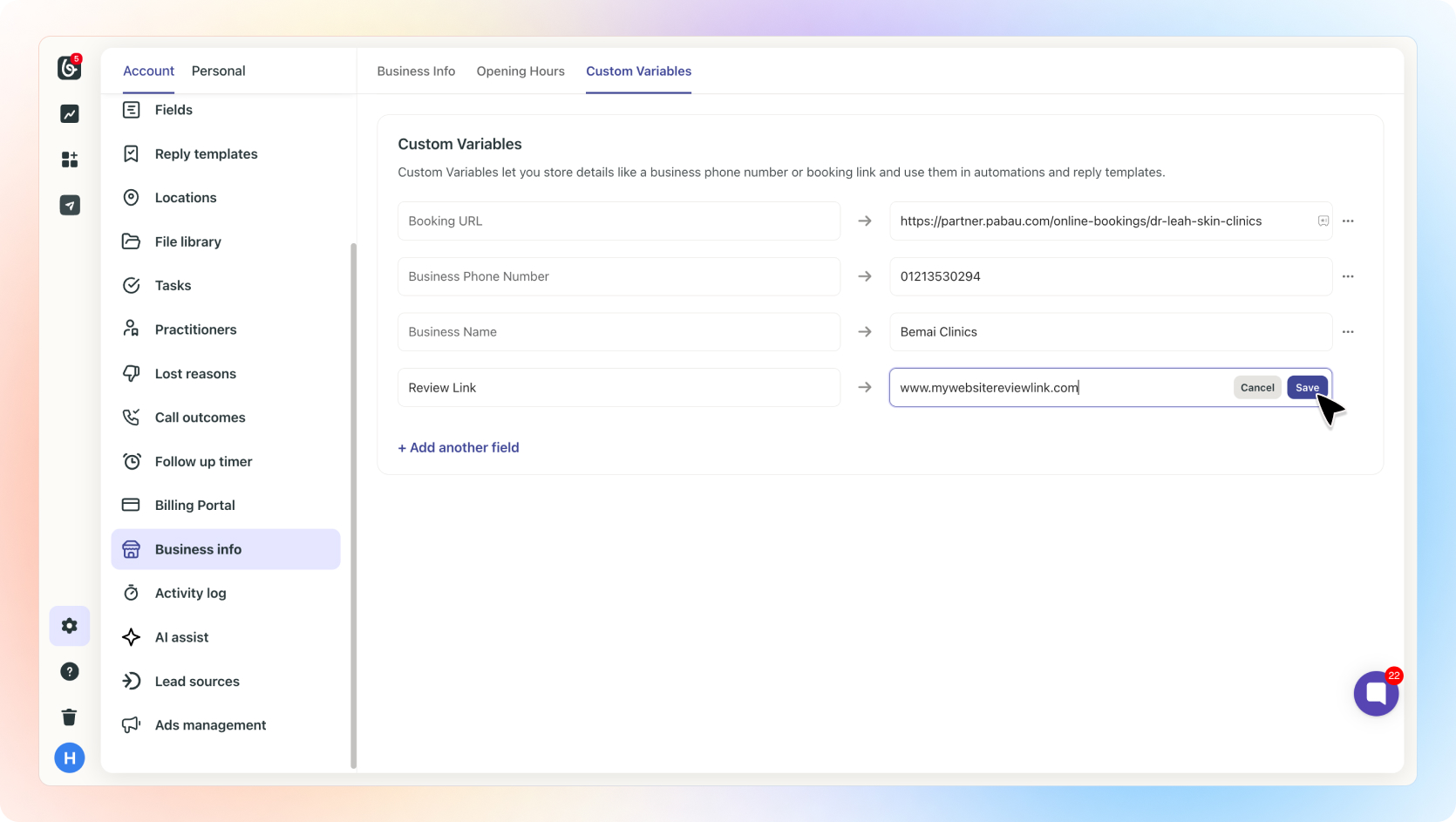The width and height of the screenshot is (1456, 822).
Task: Switch to the Personal tab
Action: [x=218, y=71]
